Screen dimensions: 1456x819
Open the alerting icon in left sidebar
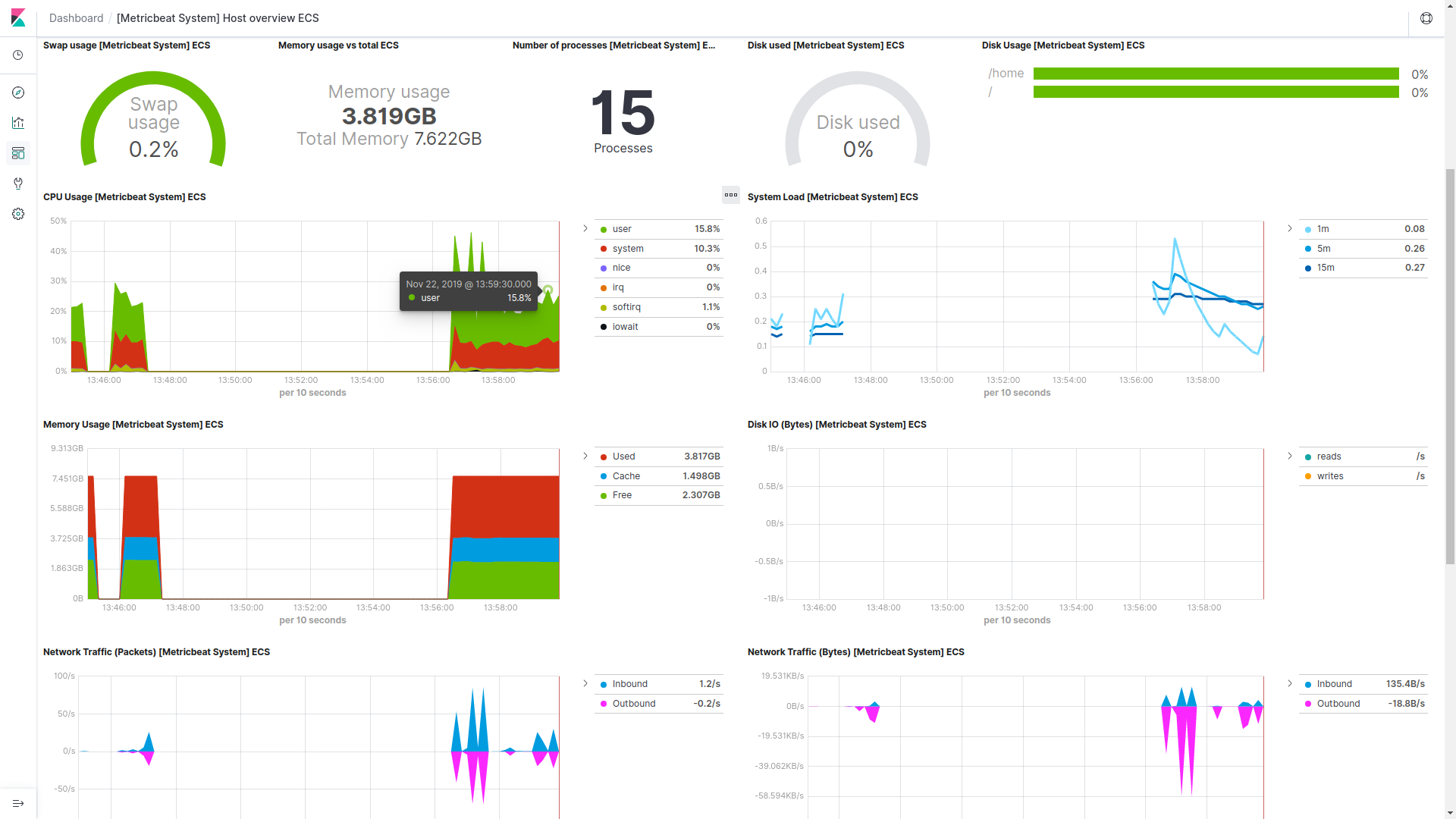(18, 183)
